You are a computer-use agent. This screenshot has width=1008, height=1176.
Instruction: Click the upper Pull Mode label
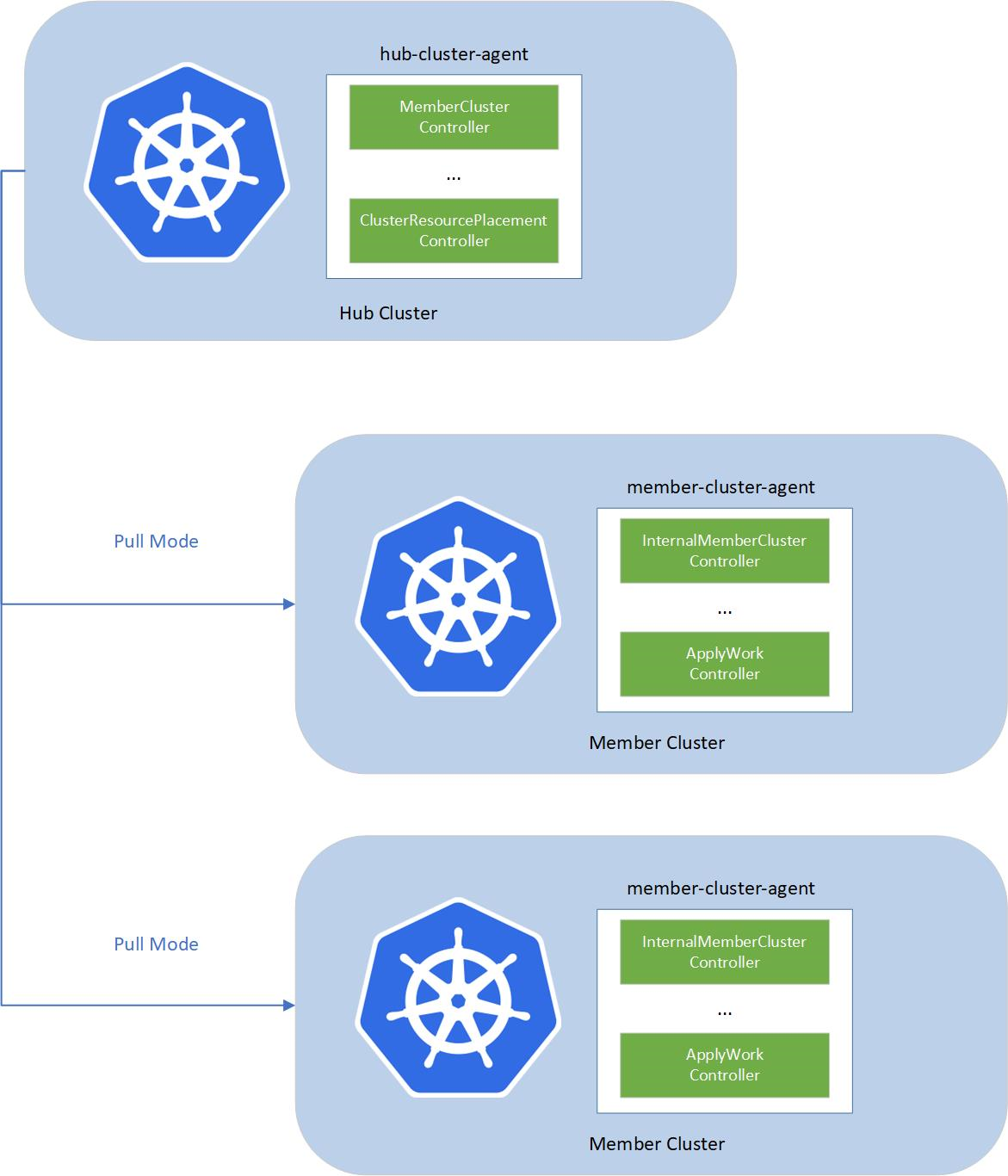(157, 541)
